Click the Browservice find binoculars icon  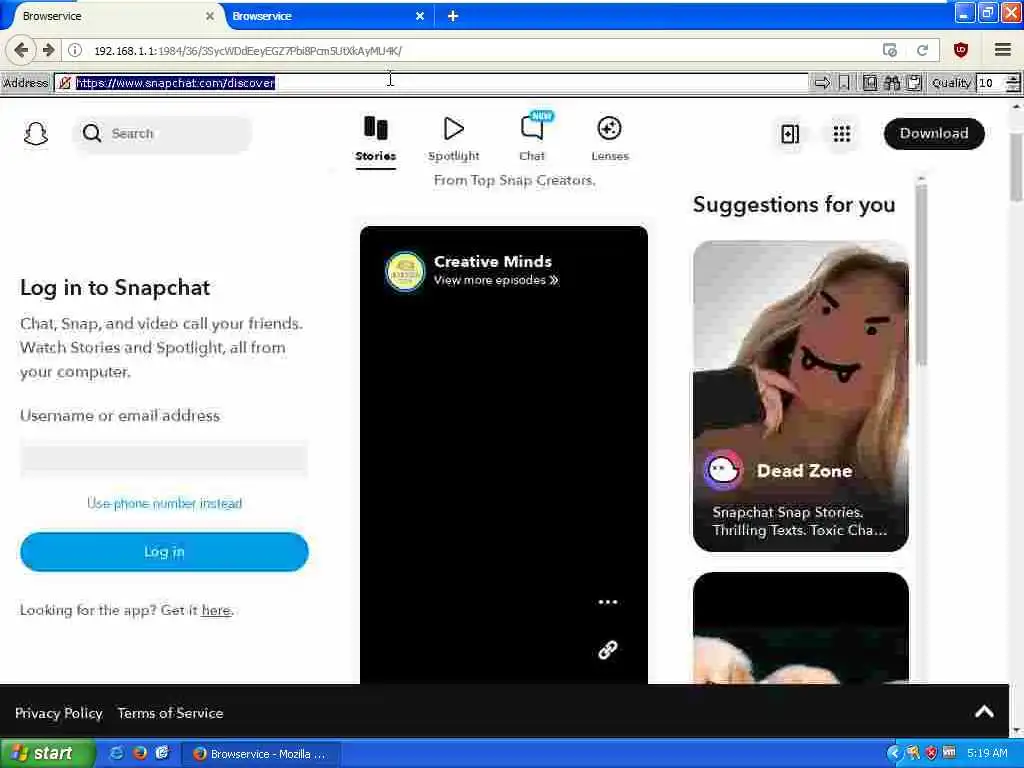892,83
